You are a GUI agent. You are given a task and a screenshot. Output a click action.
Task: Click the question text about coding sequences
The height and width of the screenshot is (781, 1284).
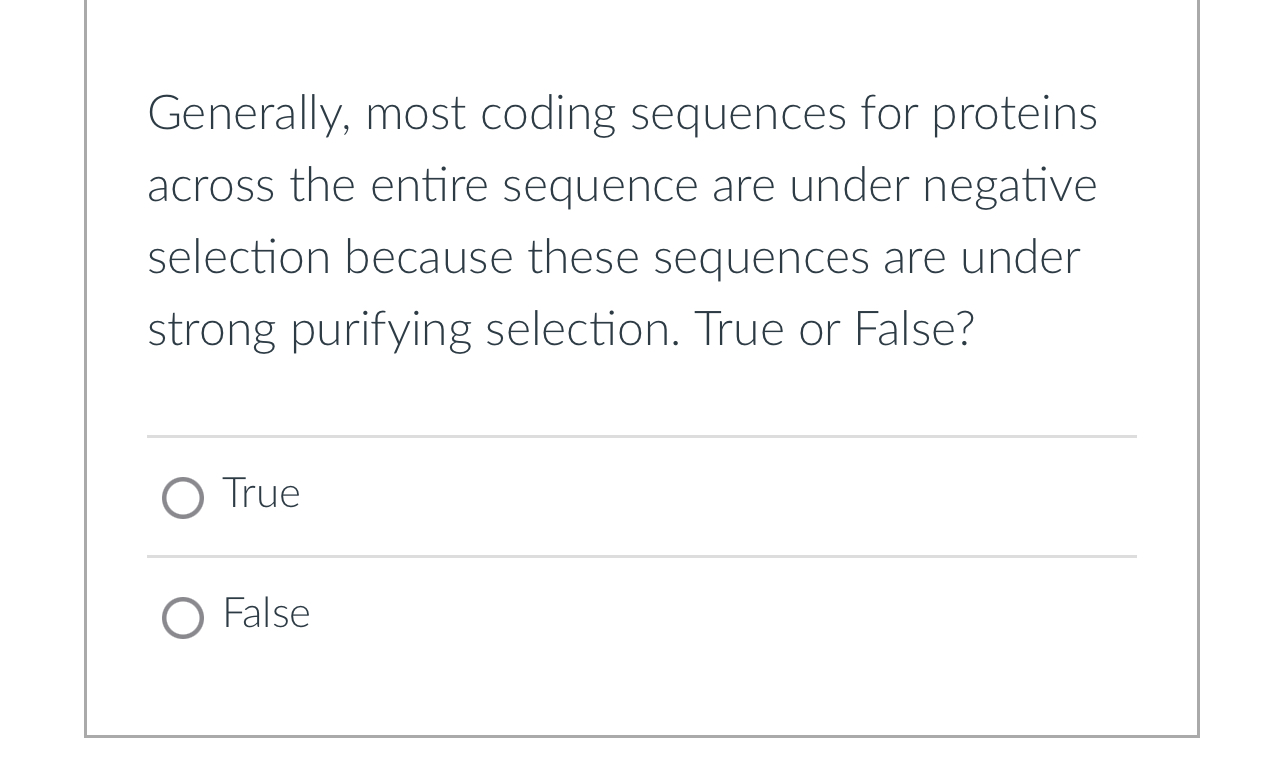click(620, 220)
